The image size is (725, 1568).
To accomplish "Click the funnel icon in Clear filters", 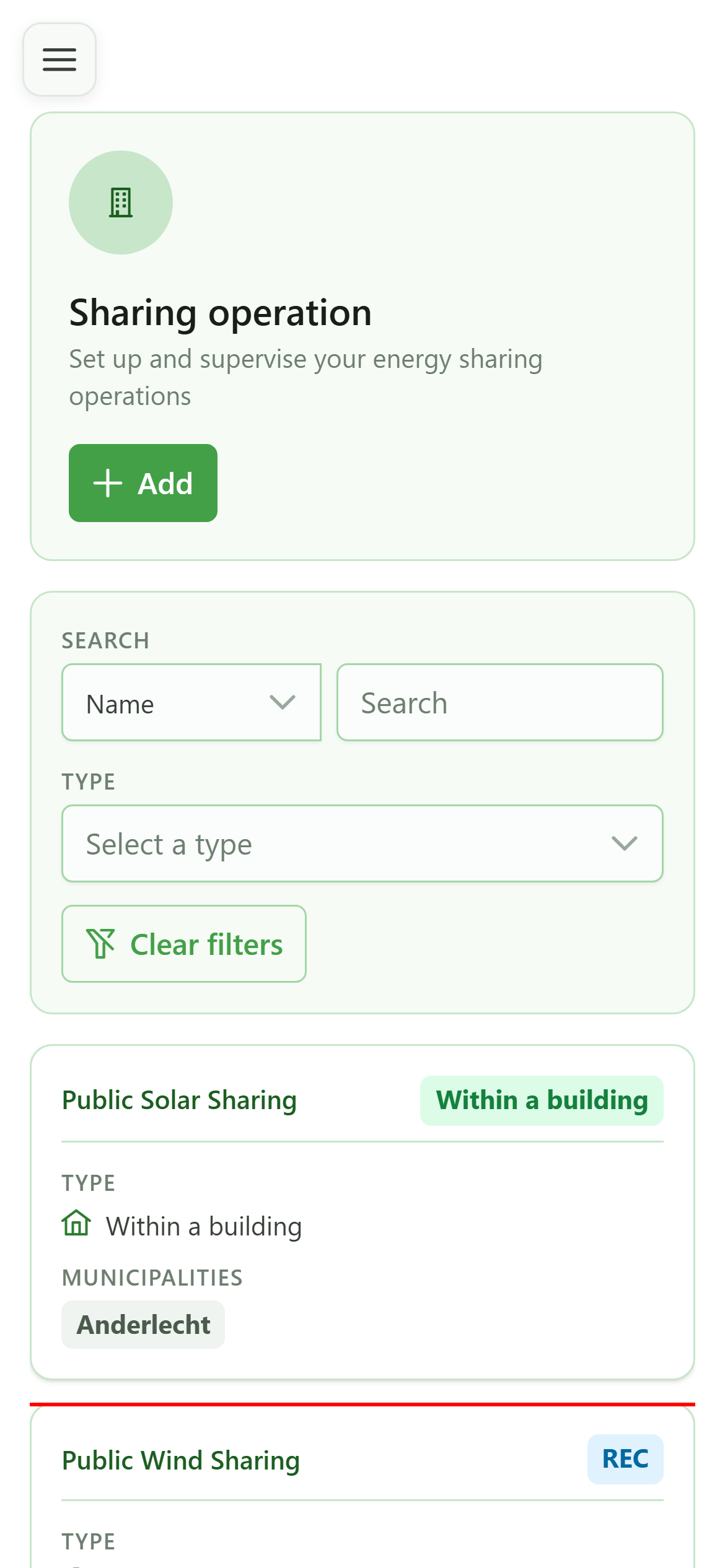I will coord(100,944).
